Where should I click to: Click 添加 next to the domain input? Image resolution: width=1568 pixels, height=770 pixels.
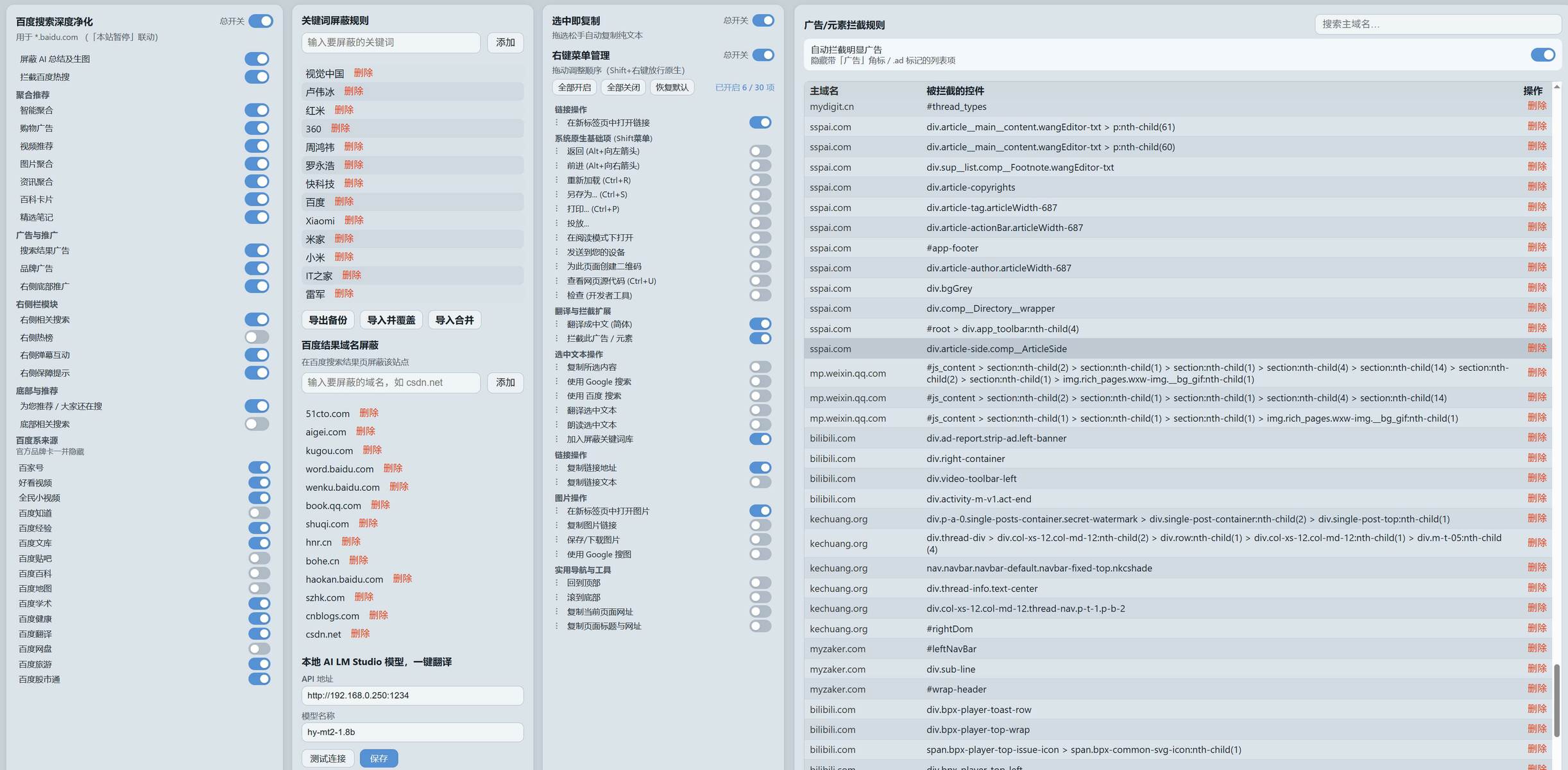click(x=506, y=382)
